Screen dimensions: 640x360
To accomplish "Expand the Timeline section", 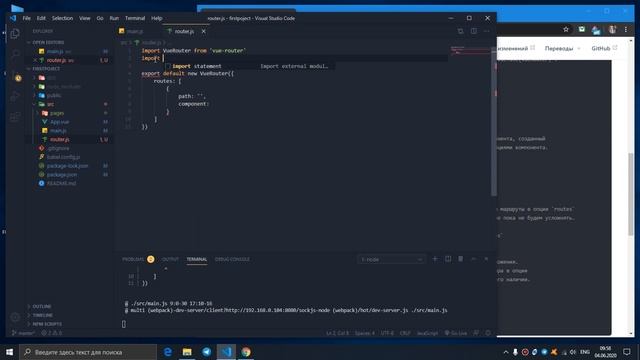I will 42,315.
